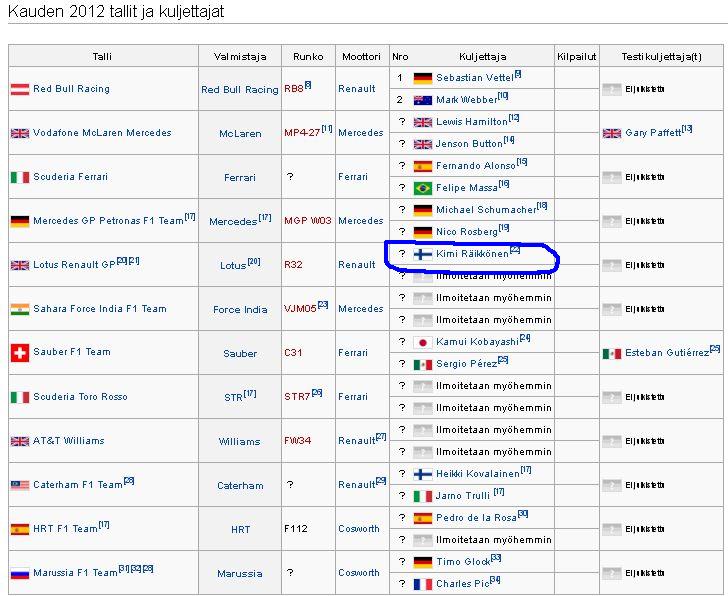Open the MGP W03 chassis link
This screenshot has width=728, height=596.
pyautogui.click(x=307, y=220)
